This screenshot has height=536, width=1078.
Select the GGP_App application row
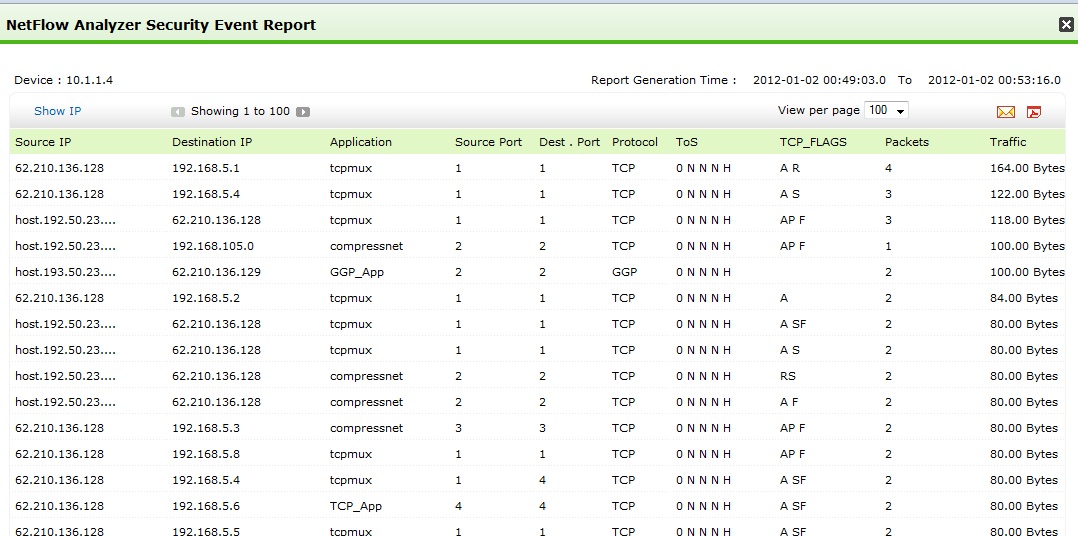point(357,272)
